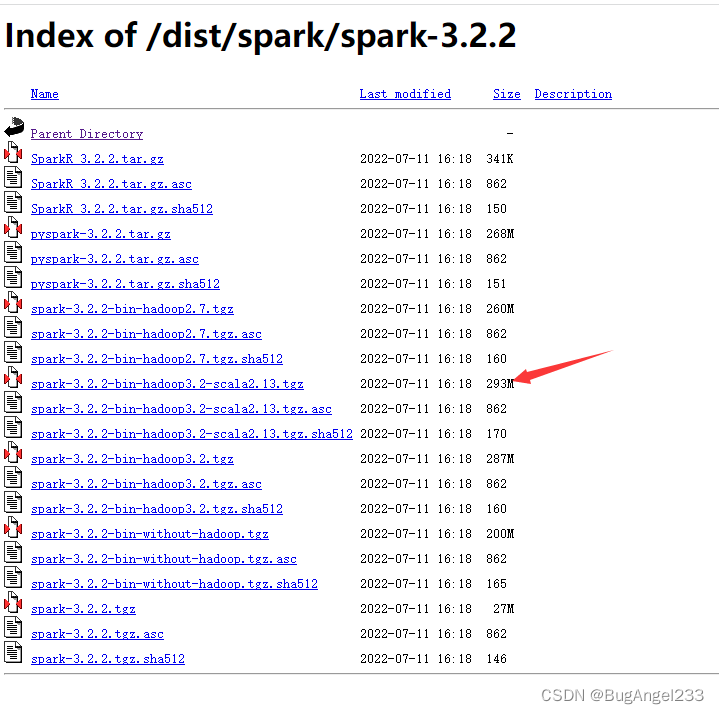Sort listing by Name column
719x714 pixels.
(44, 94)
